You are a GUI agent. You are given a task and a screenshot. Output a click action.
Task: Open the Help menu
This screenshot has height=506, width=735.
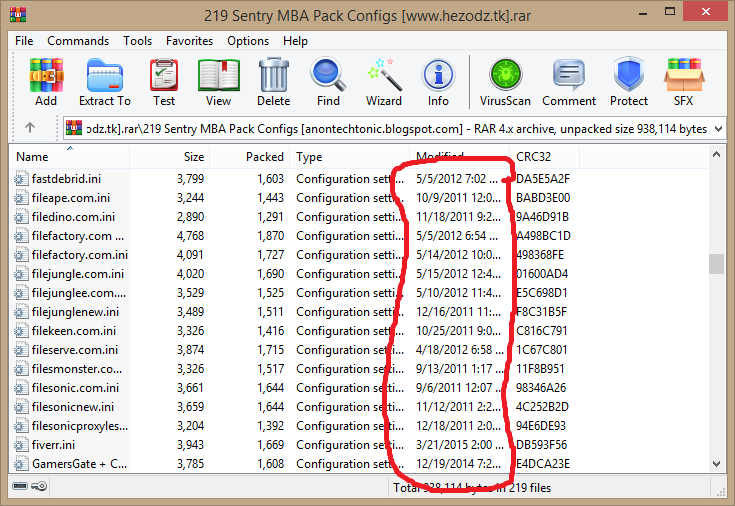coord(295,41)
